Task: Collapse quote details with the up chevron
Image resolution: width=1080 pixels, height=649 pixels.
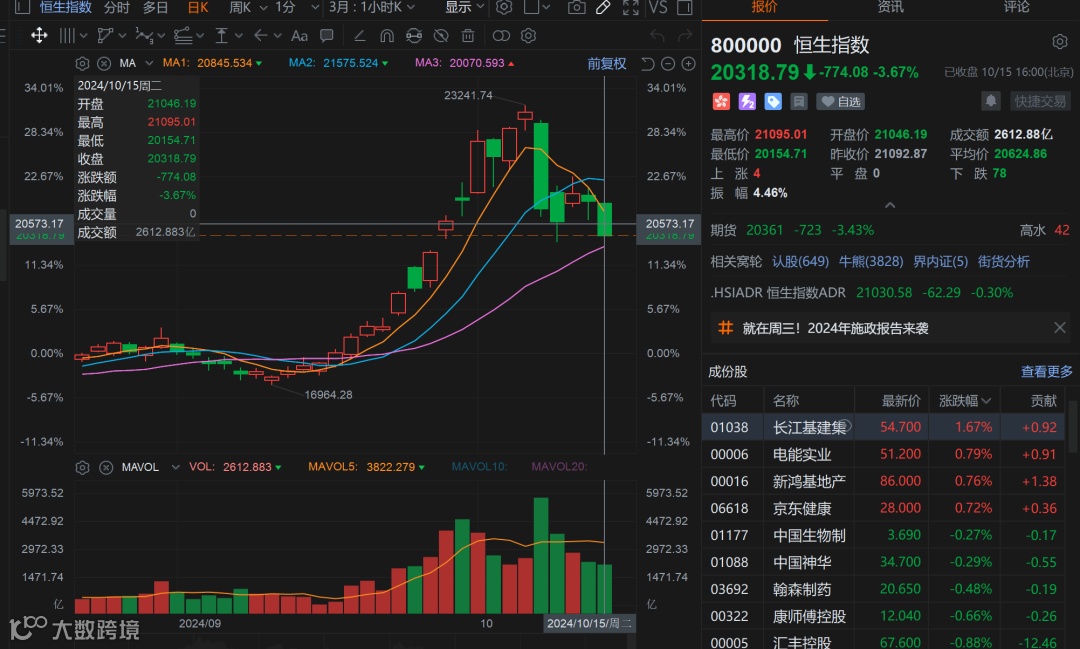Action: click(890, 205)
